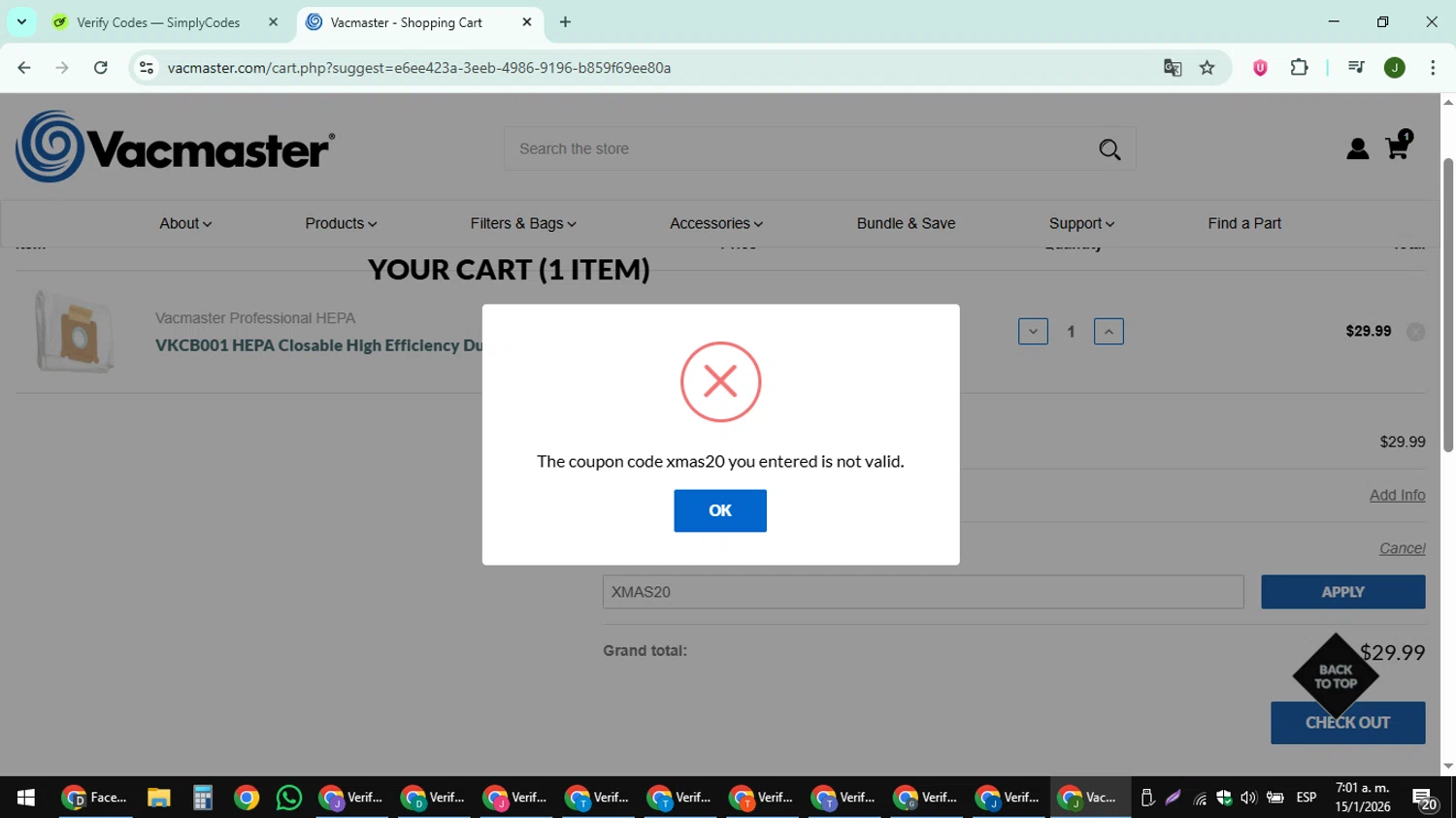
Task: Click the Add Info link
Action: point(1397,495)
